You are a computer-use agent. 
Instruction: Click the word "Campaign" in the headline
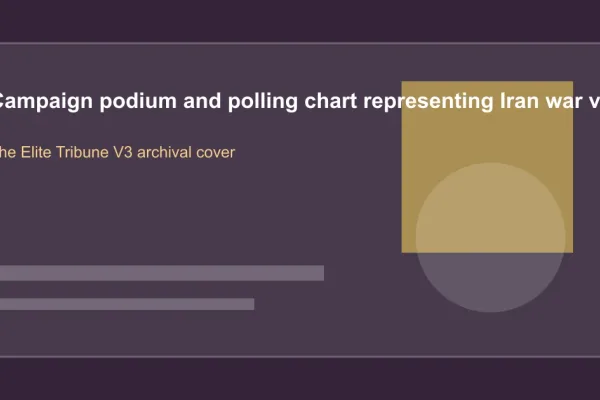[46, 101]
